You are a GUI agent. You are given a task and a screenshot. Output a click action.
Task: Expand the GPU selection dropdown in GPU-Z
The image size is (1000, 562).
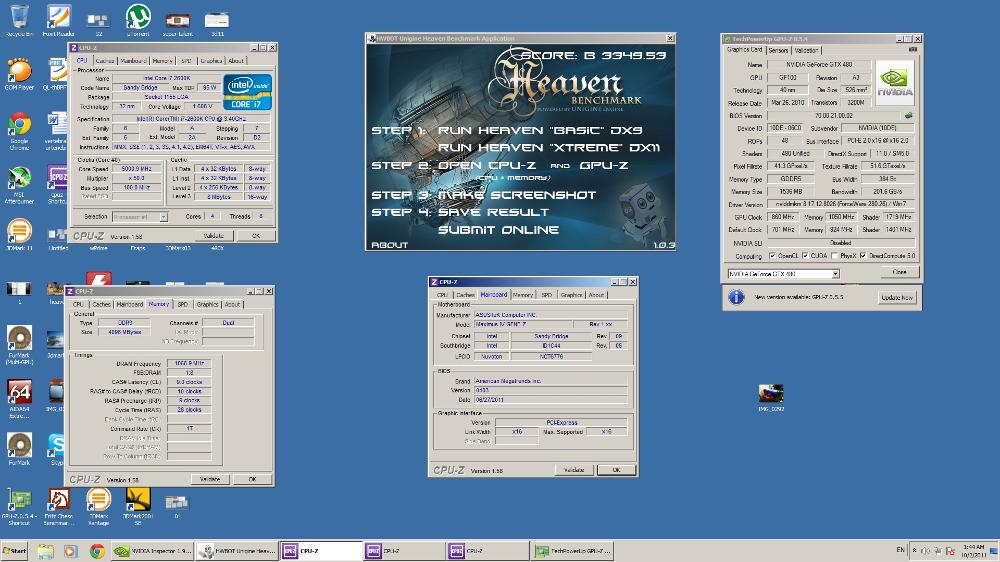(835, 274)
